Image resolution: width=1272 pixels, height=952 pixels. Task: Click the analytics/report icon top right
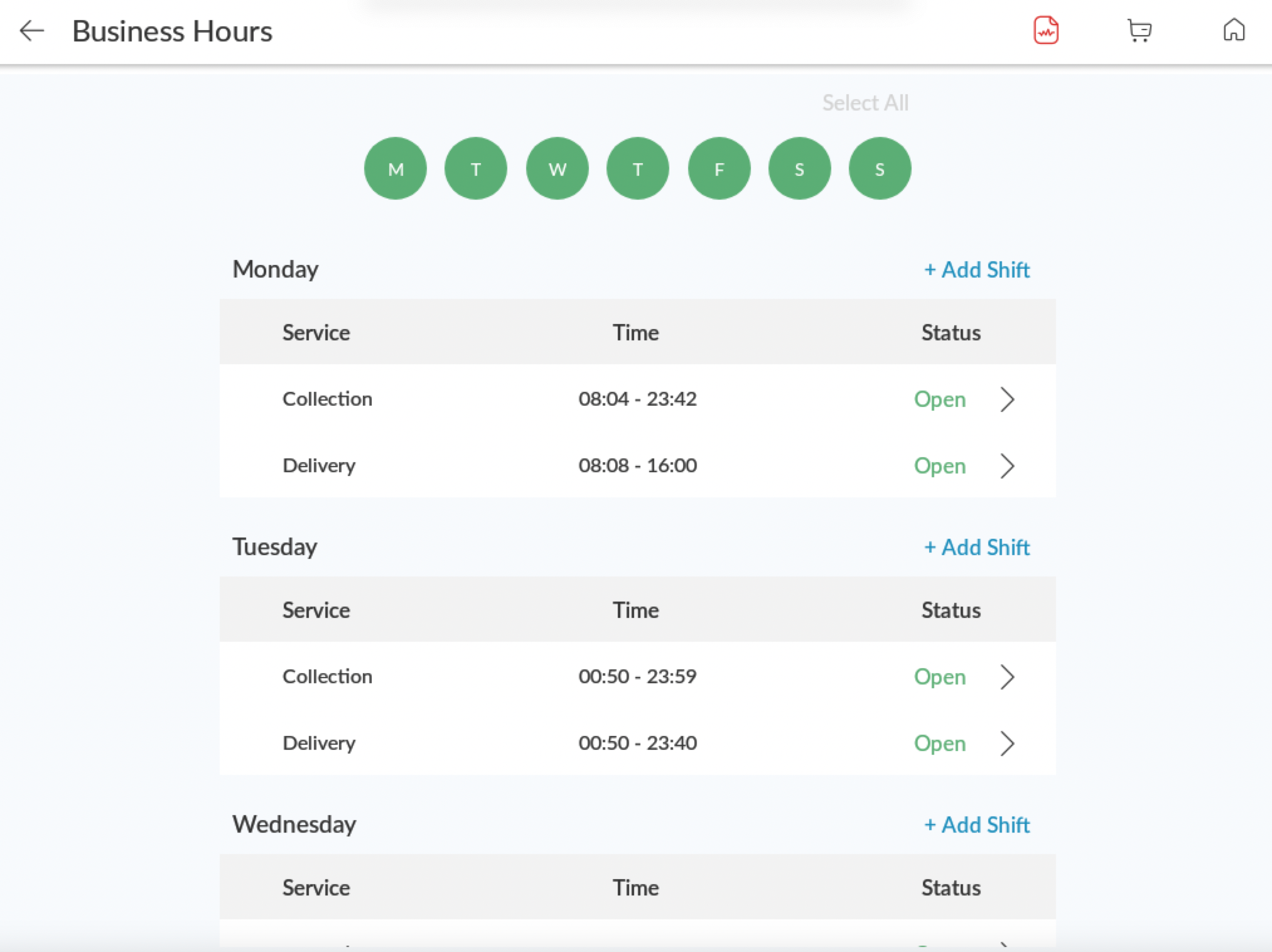(x=1046, y=31)
